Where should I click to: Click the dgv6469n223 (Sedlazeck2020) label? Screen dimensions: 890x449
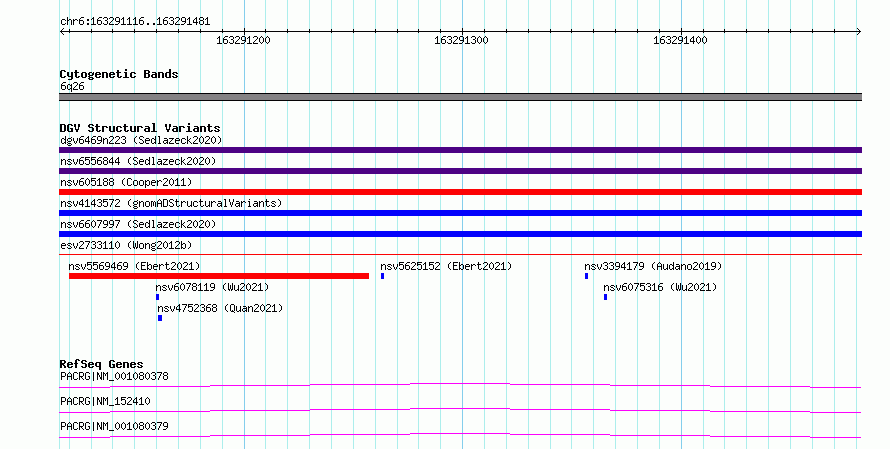[141, 140]
